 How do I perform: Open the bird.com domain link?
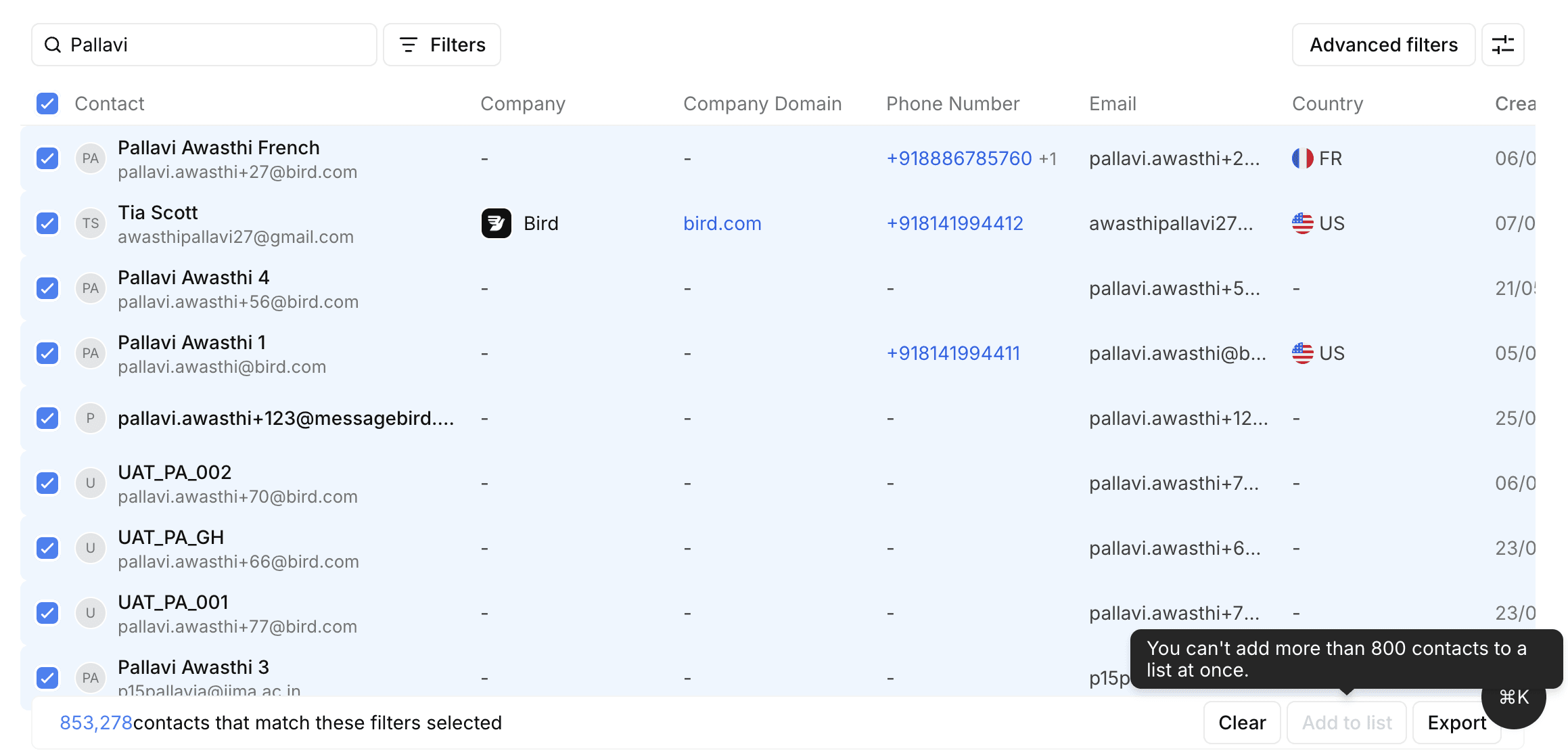pos(722,223)
